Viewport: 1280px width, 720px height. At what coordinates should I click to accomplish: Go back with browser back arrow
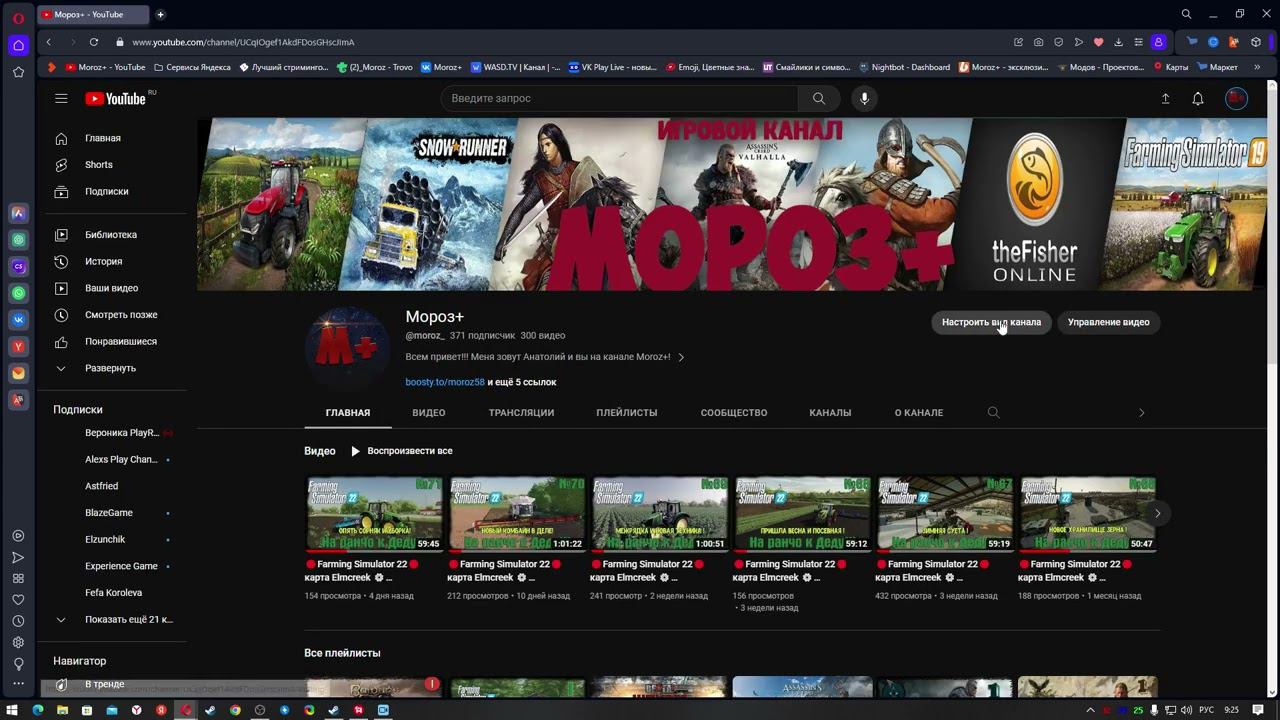[48, 42]
